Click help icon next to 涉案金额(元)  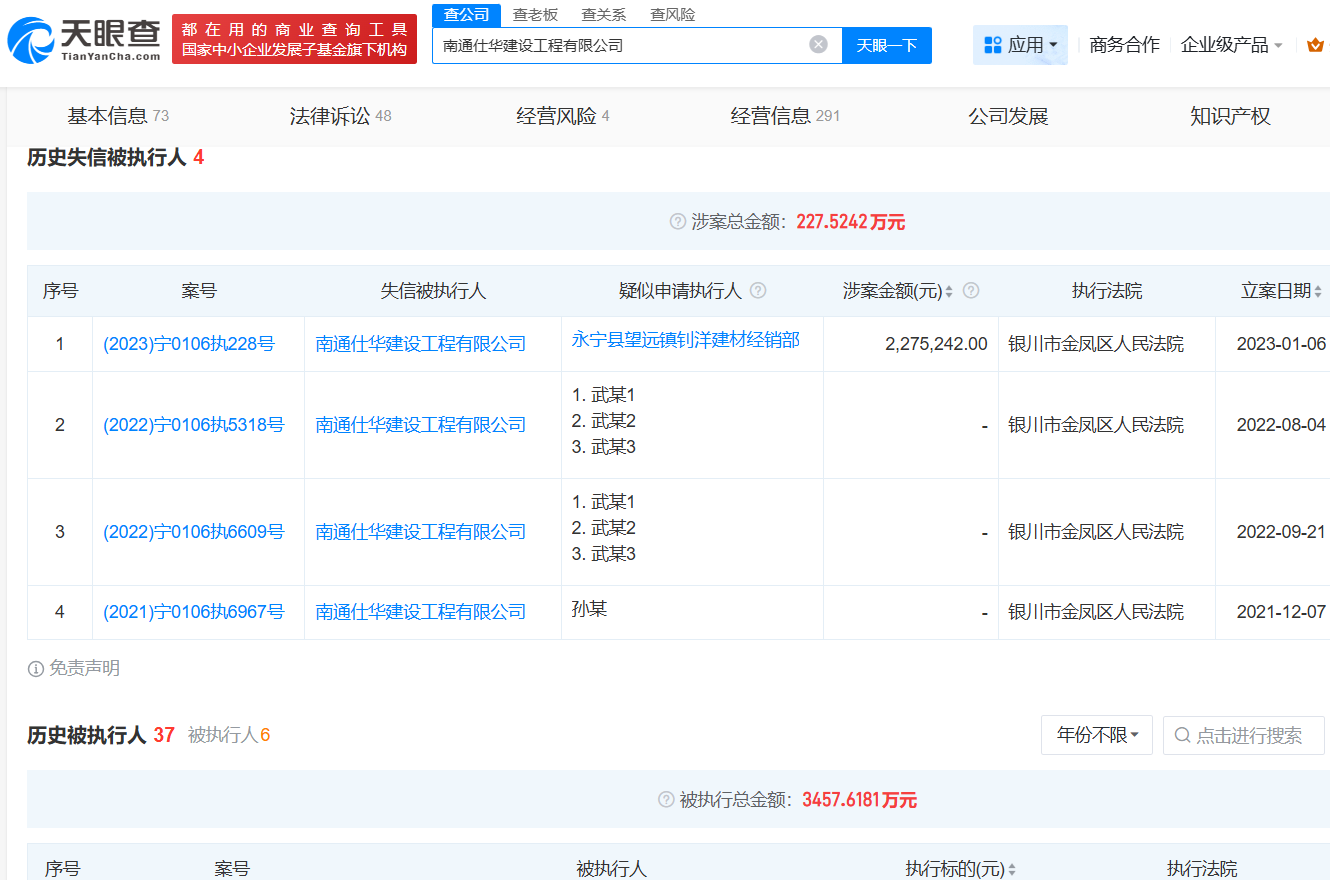970,291
